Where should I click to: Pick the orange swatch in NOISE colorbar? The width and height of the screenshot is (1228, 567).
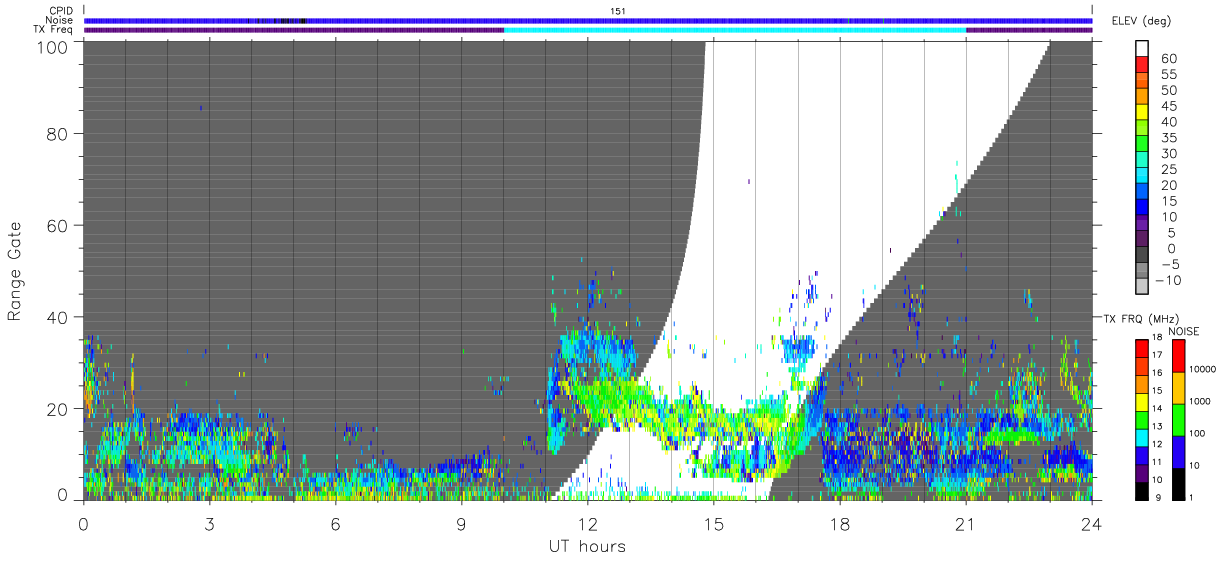[x=1178, y=387]
